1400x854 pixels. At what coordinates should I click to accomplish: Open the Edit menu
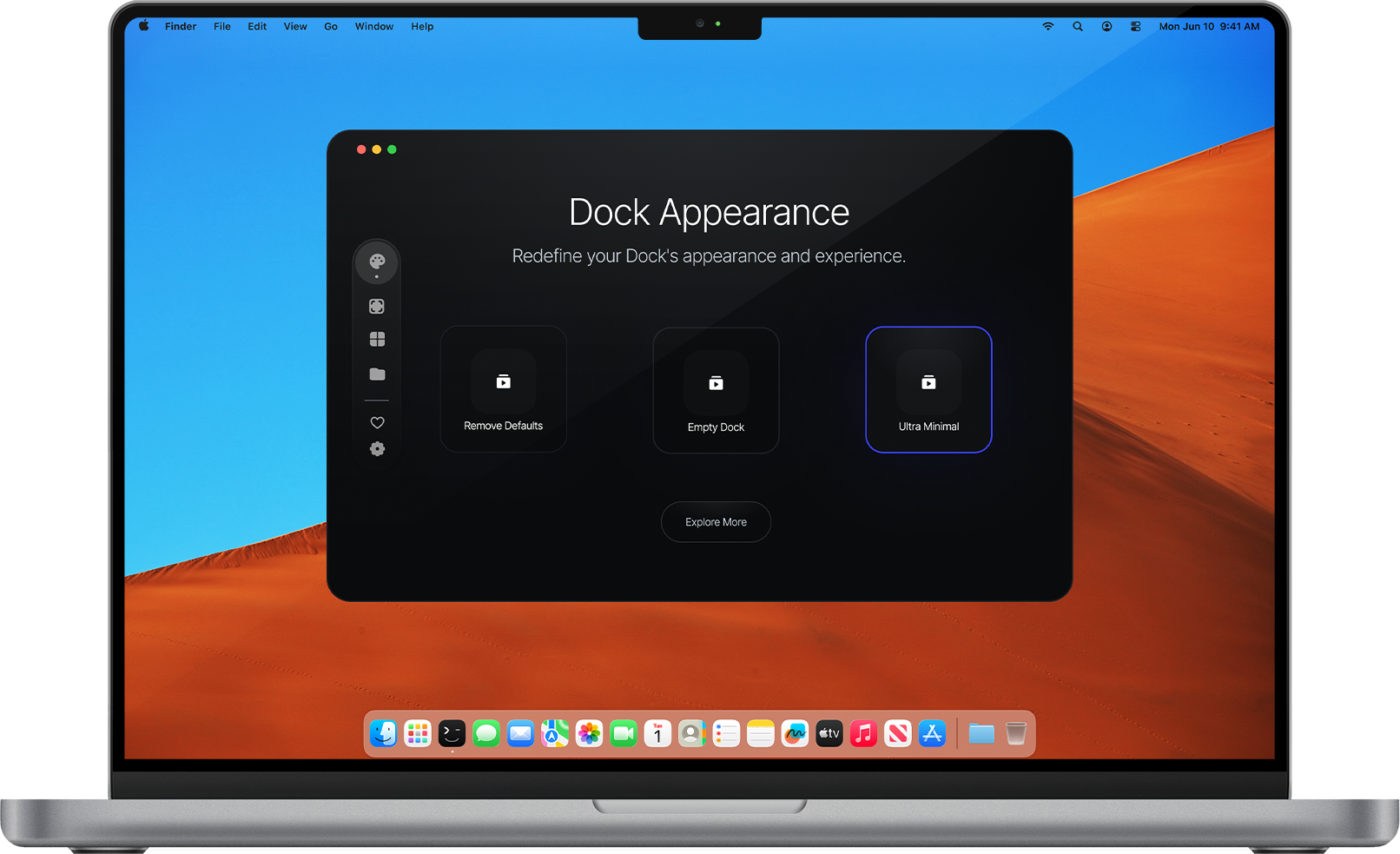(257, 27)
